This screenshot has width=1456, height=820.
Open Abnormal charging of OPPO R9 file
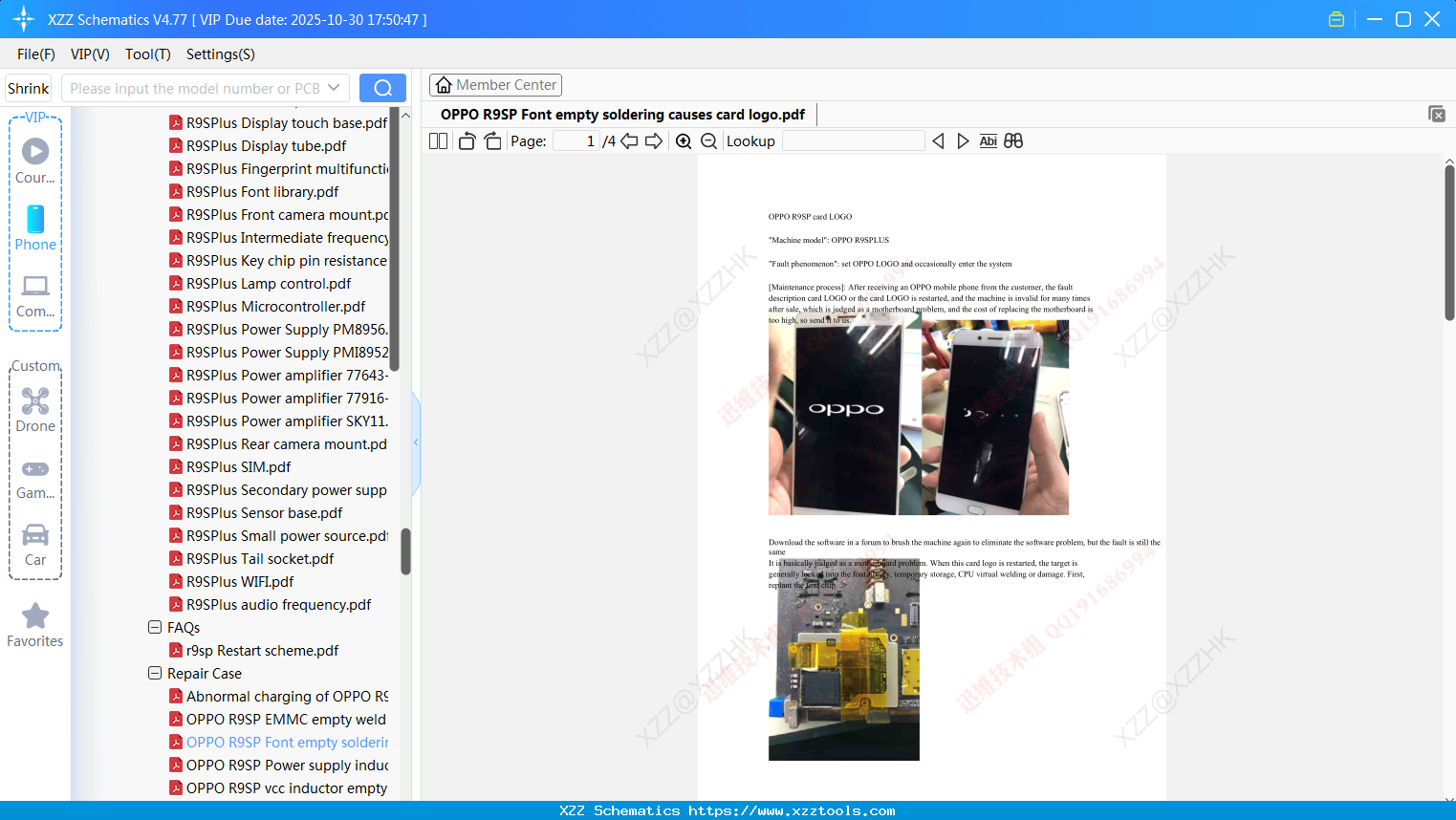pos(288,696)
